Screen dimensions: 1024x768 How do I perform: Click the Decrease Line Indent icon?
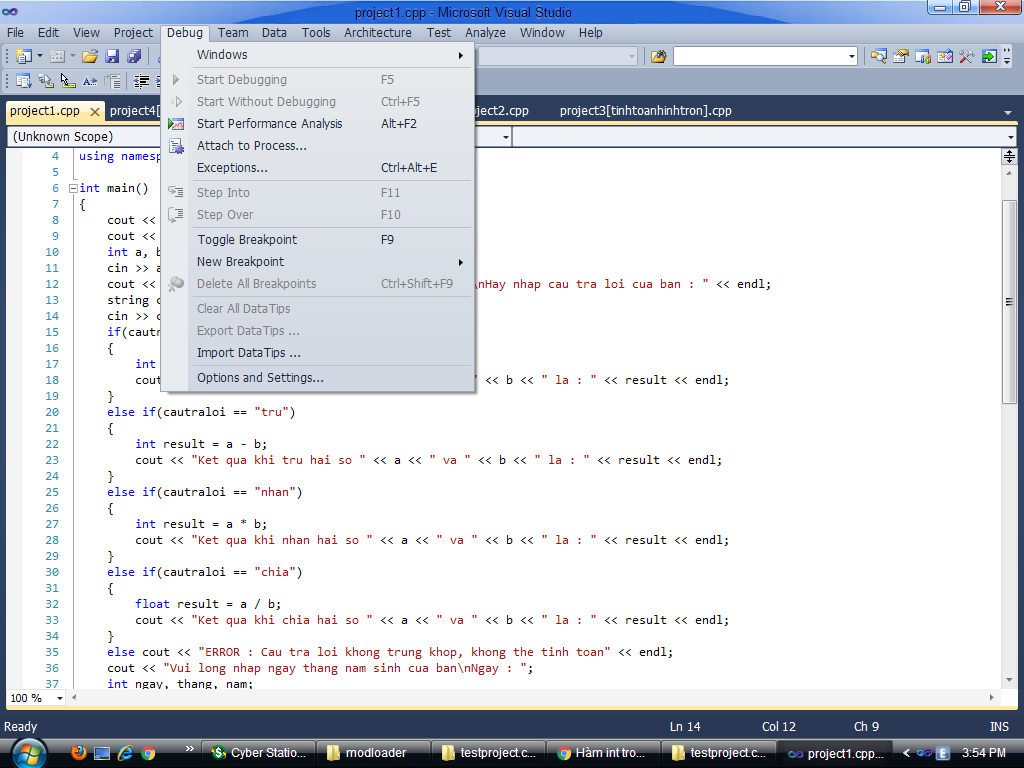(141, 81)
